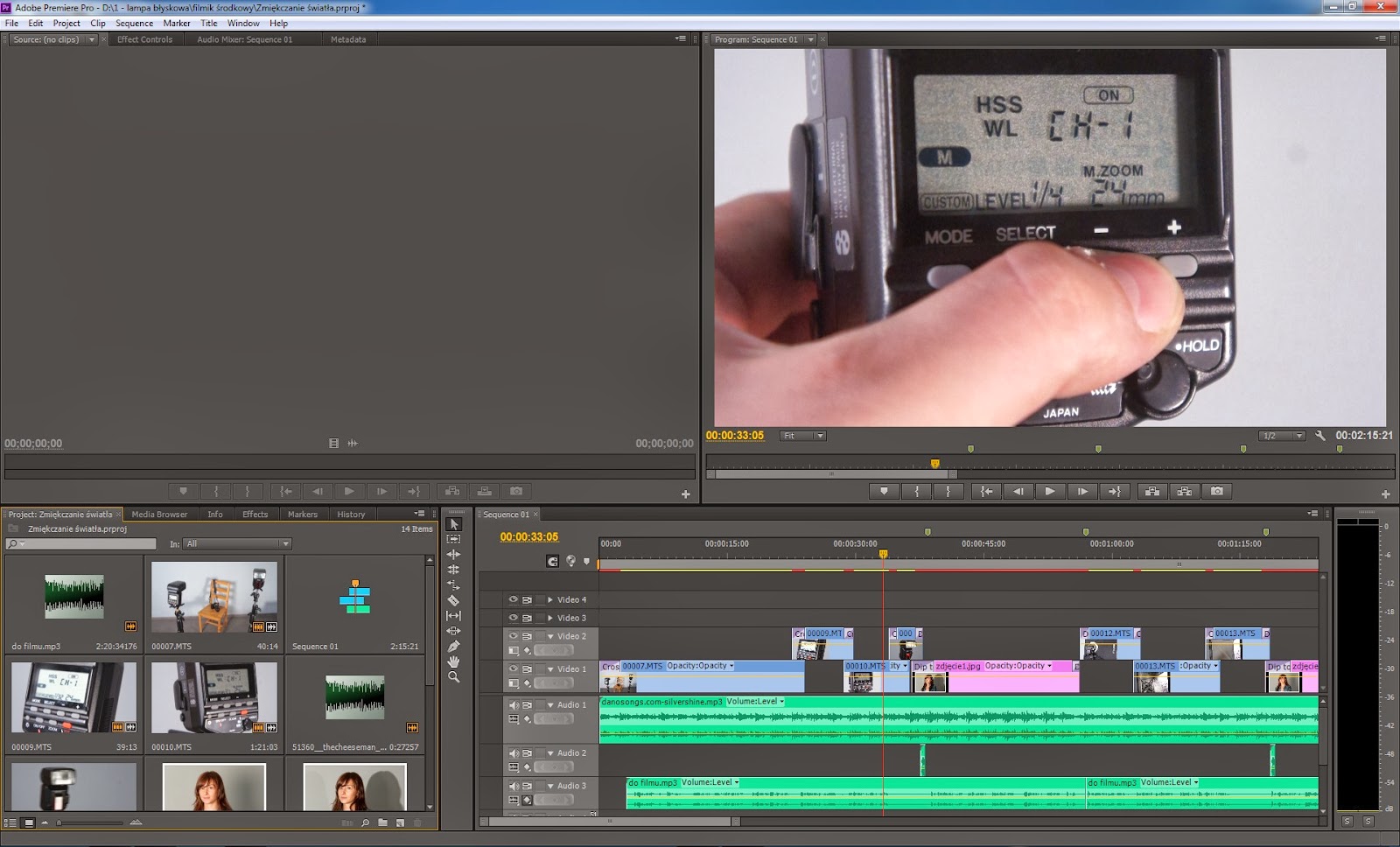Screen dimensions: 1400x847
Task: Step back one frame in Program monitor
Action: tap(1018, 491)
